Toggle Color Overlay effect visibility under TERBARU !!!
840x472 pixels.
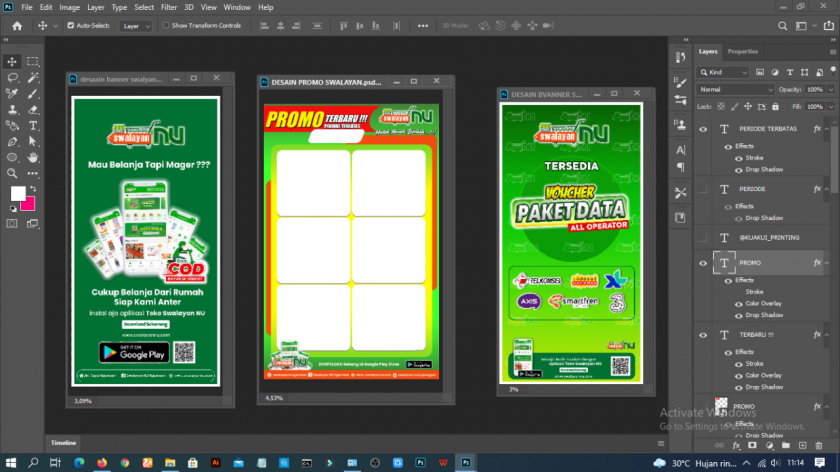click(739, 376)
